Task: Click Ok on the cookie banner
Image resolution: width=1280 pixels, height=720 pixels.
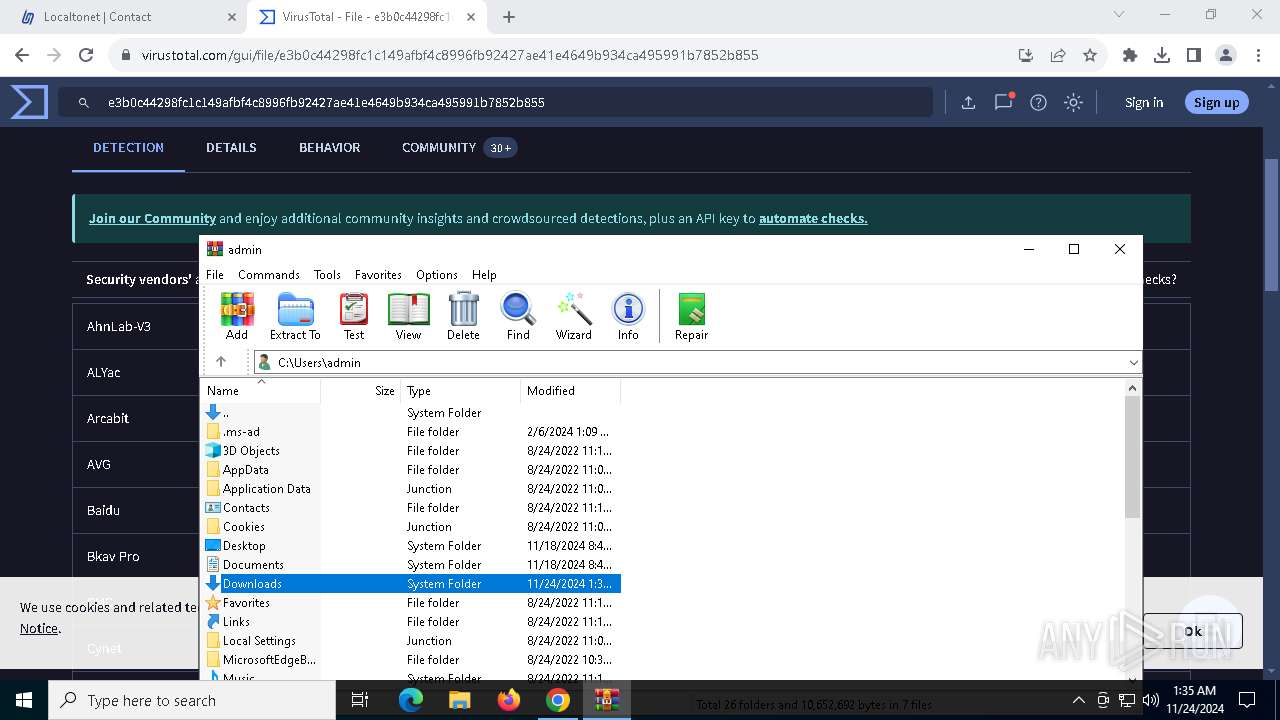Action: [x=1193, y=631]
